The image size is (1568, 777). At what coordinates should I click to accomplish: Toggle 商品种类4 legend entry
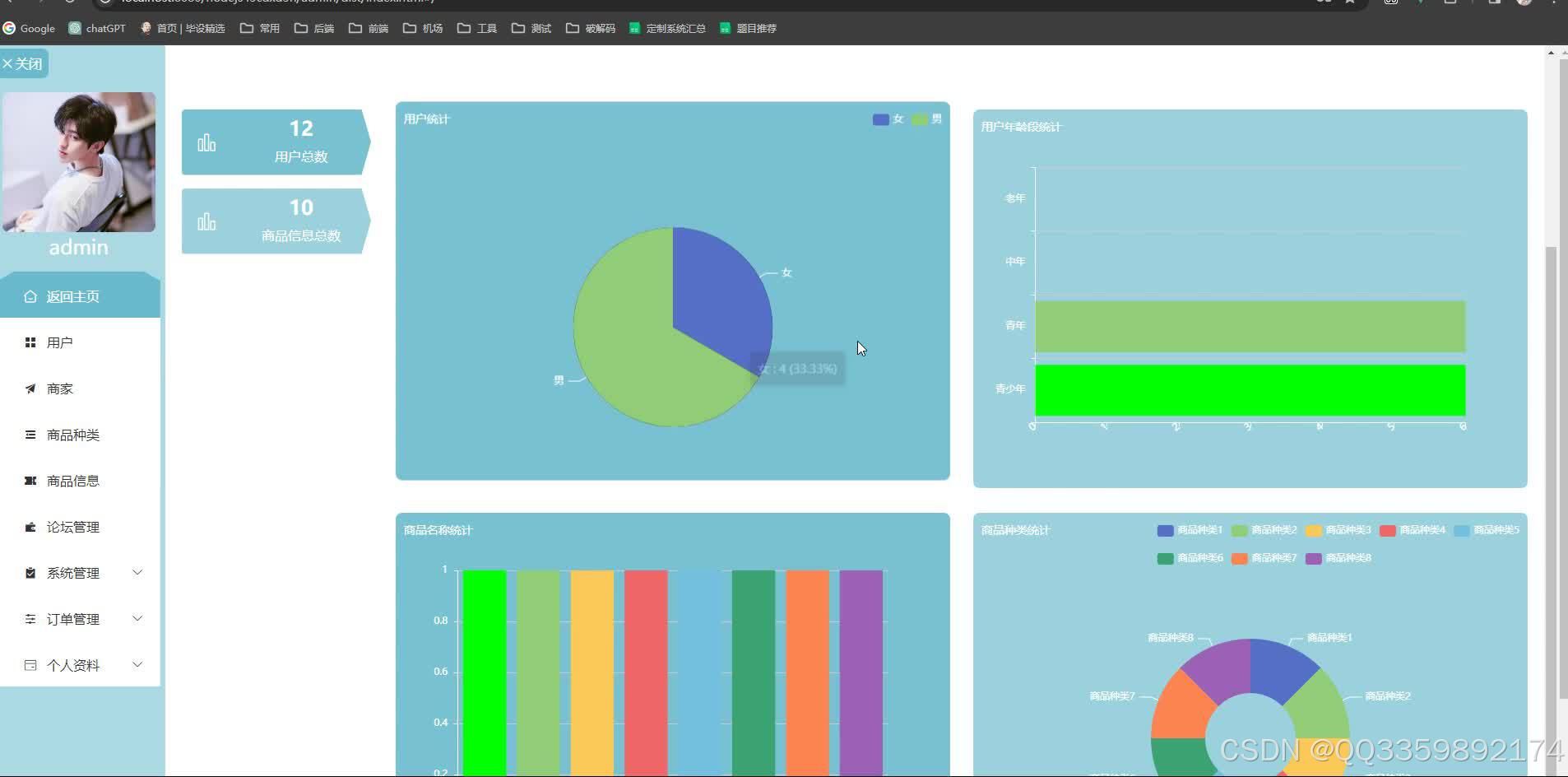coord(1413,530)
